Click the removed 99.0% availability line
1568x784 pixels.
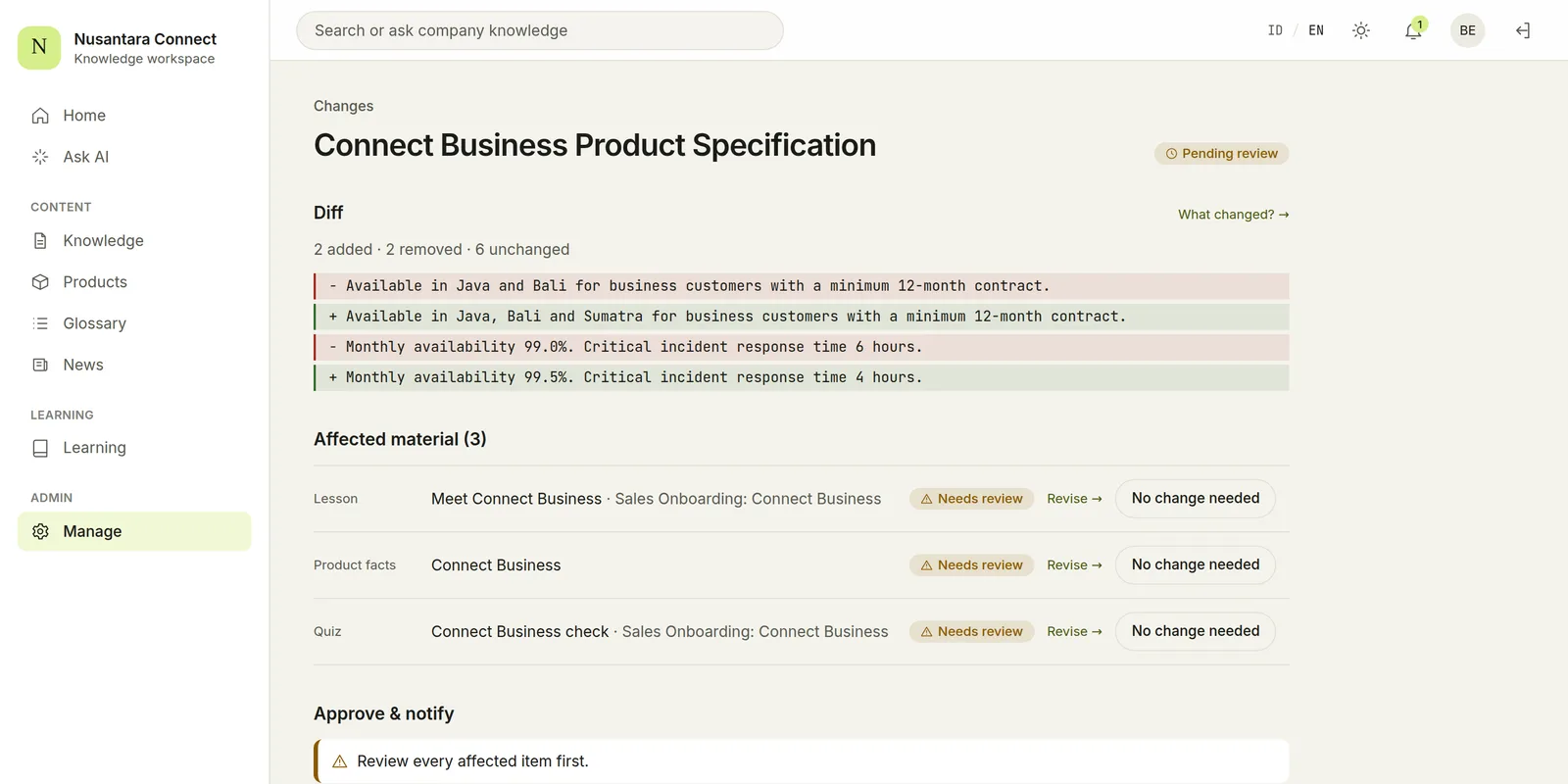pos(801,347)
